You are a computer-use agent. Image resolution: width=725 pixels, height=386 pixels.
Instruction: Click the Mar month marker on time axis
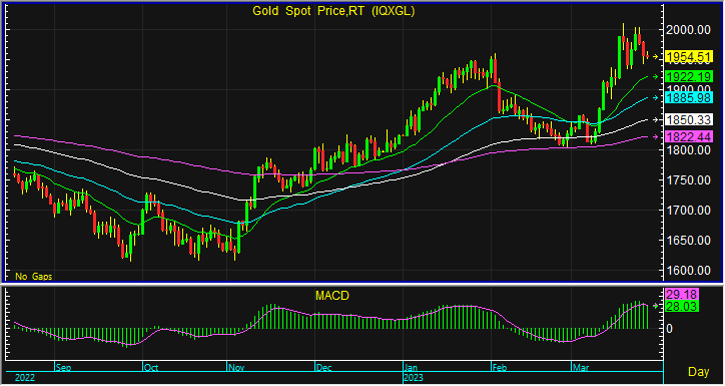point(581,368)
